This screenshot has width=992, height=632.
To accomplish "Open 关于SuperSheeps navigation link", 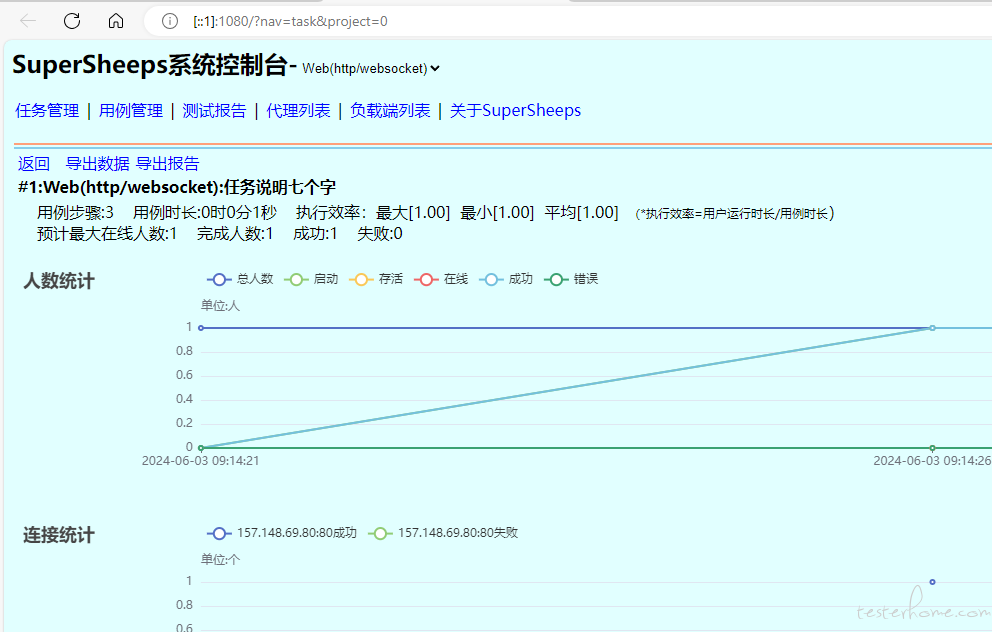I will [x=516, y=111].
